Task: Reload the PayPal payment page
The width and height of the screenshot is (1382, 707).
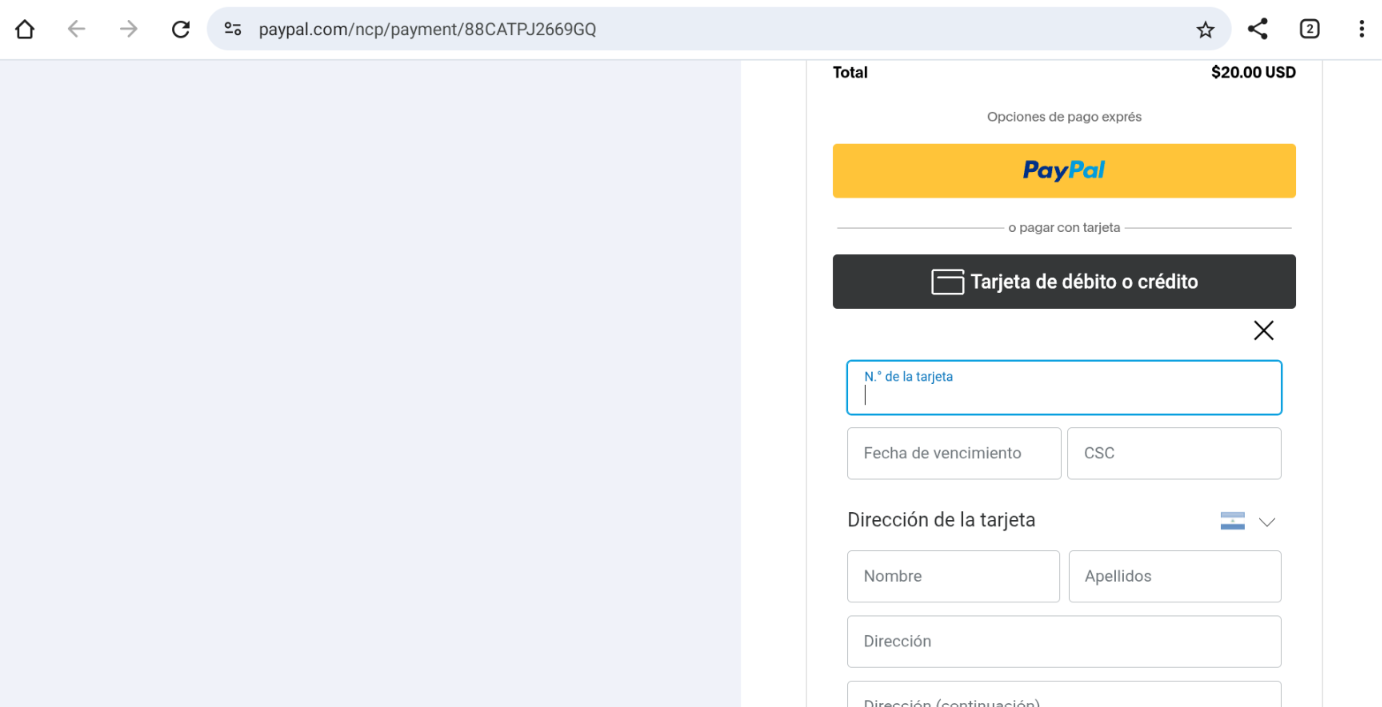Action: (181, 29)
